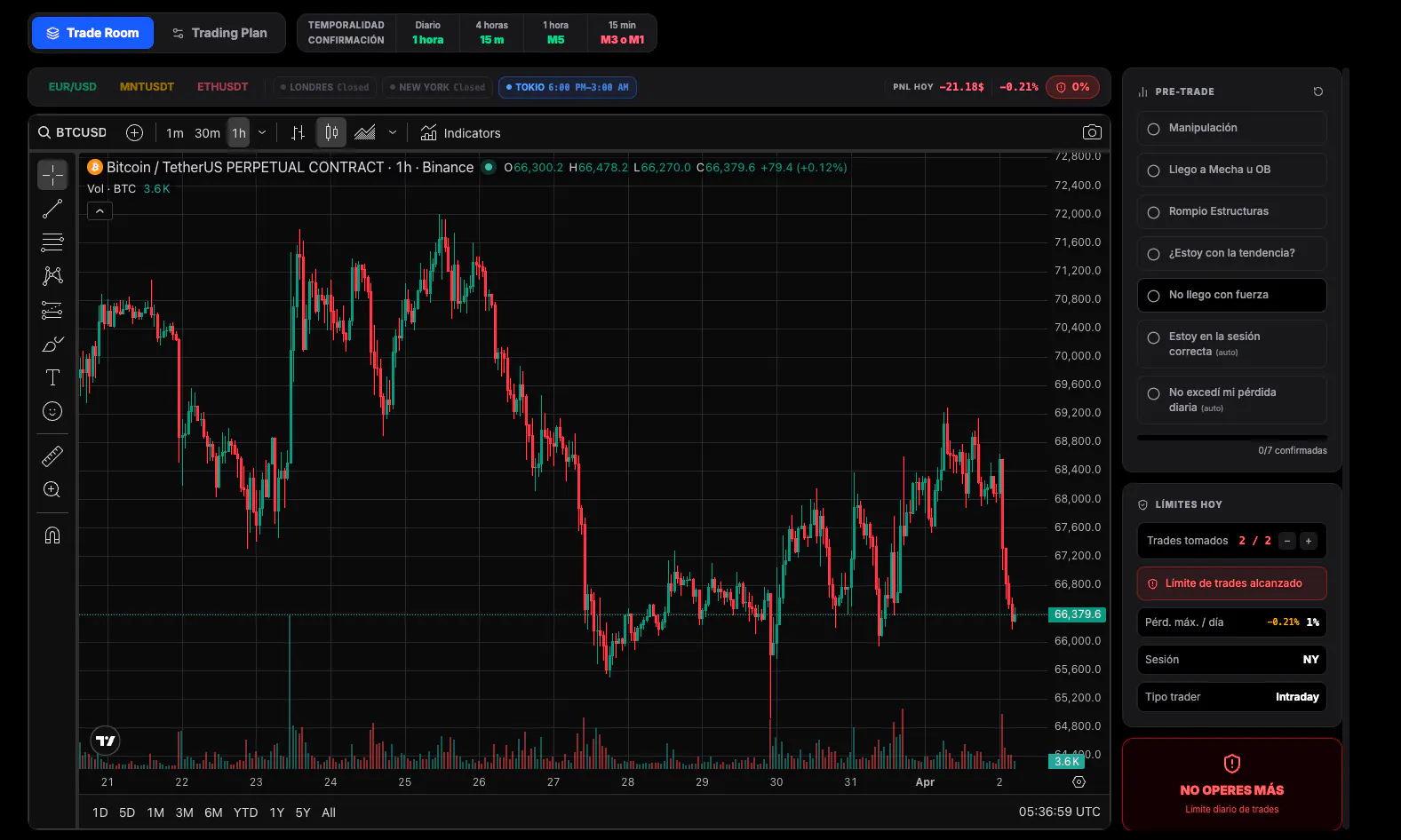The width and height of the screenshot is (1401, 840).
Task: Click the 0% risk alert badge
Action: (x=1073, y=87)
